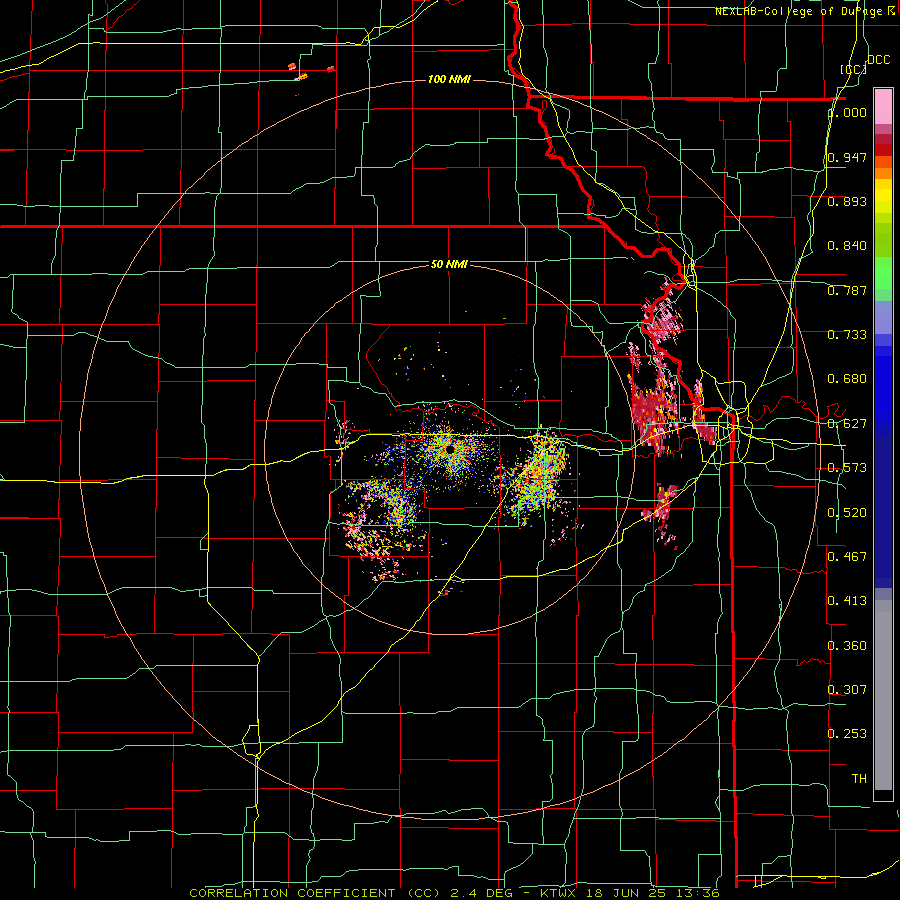Click the pink top segment of the color bar
Viewport: 900px width, 900px height.
883,106
